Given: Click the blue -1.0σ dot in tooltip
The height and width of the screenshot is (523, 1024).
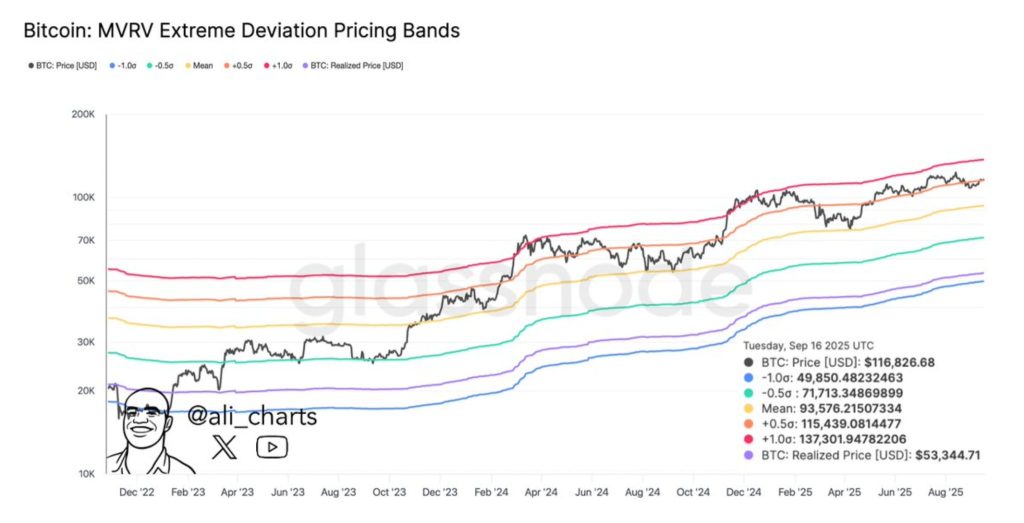Looking at the screenshot, I should pos(749,378).
